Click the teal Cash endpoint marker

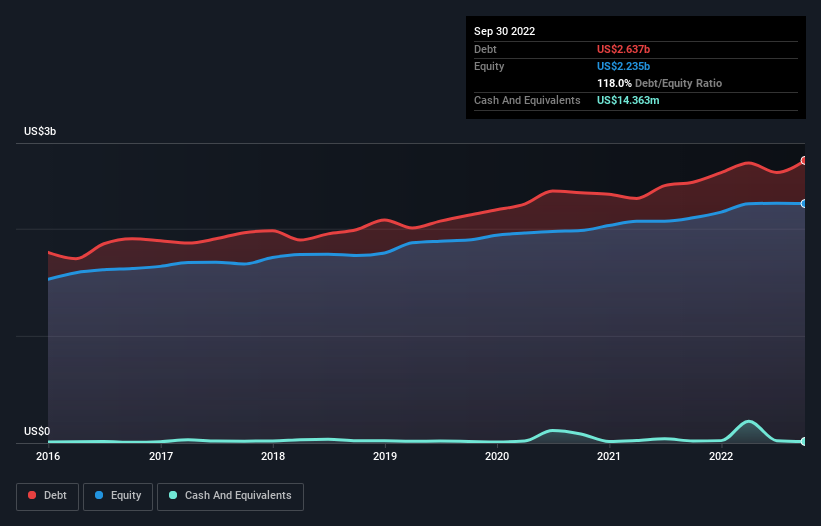(804, 441)
